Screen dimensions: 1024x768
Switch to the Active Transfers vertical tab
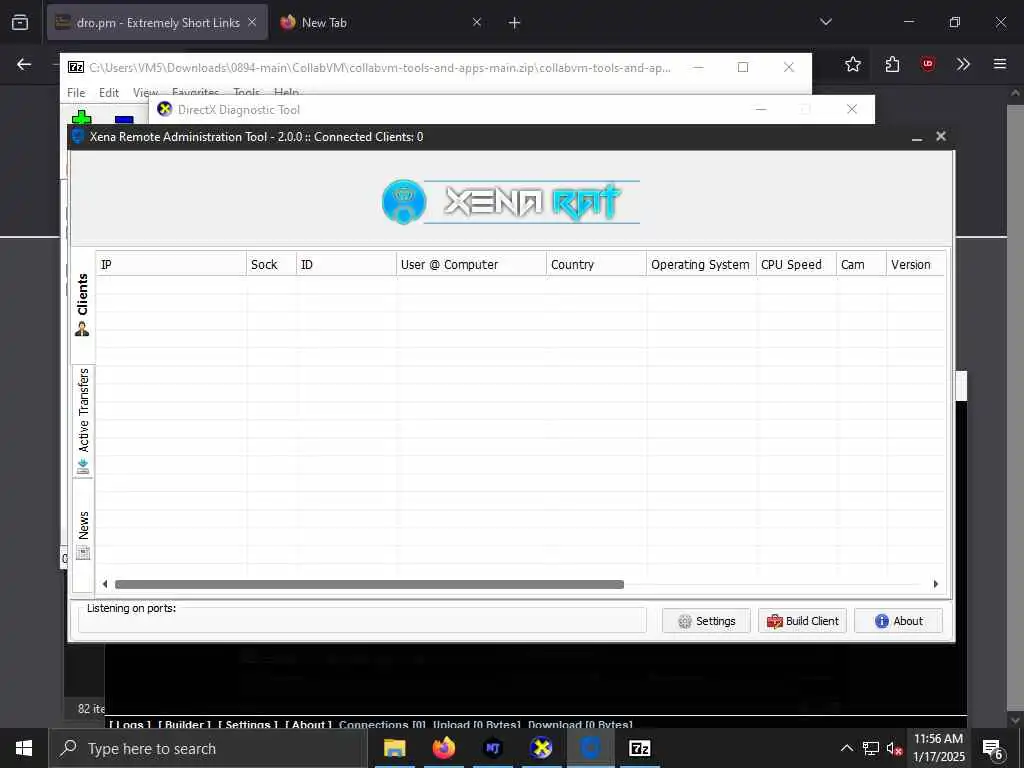click(83, 421)
